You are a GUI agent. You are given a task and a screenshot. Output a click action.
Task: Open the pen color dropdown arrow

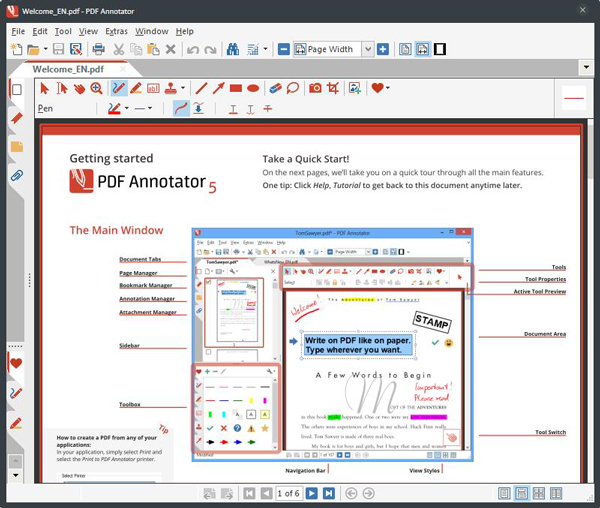click(127, 108)
